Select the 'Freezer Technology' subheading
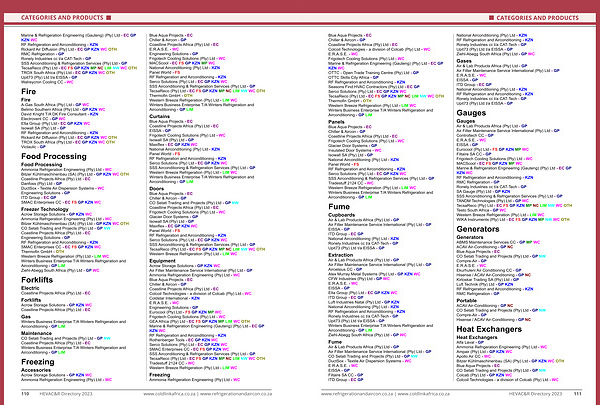Viewport: 600px width, 405px height. click(x=45, y=209)
